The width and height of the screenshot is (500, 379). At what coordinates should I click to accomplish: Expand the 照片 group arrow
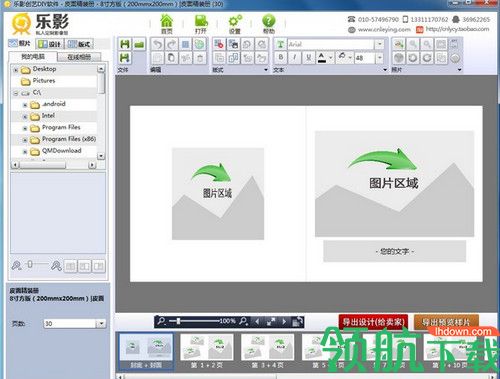[459, 70]
